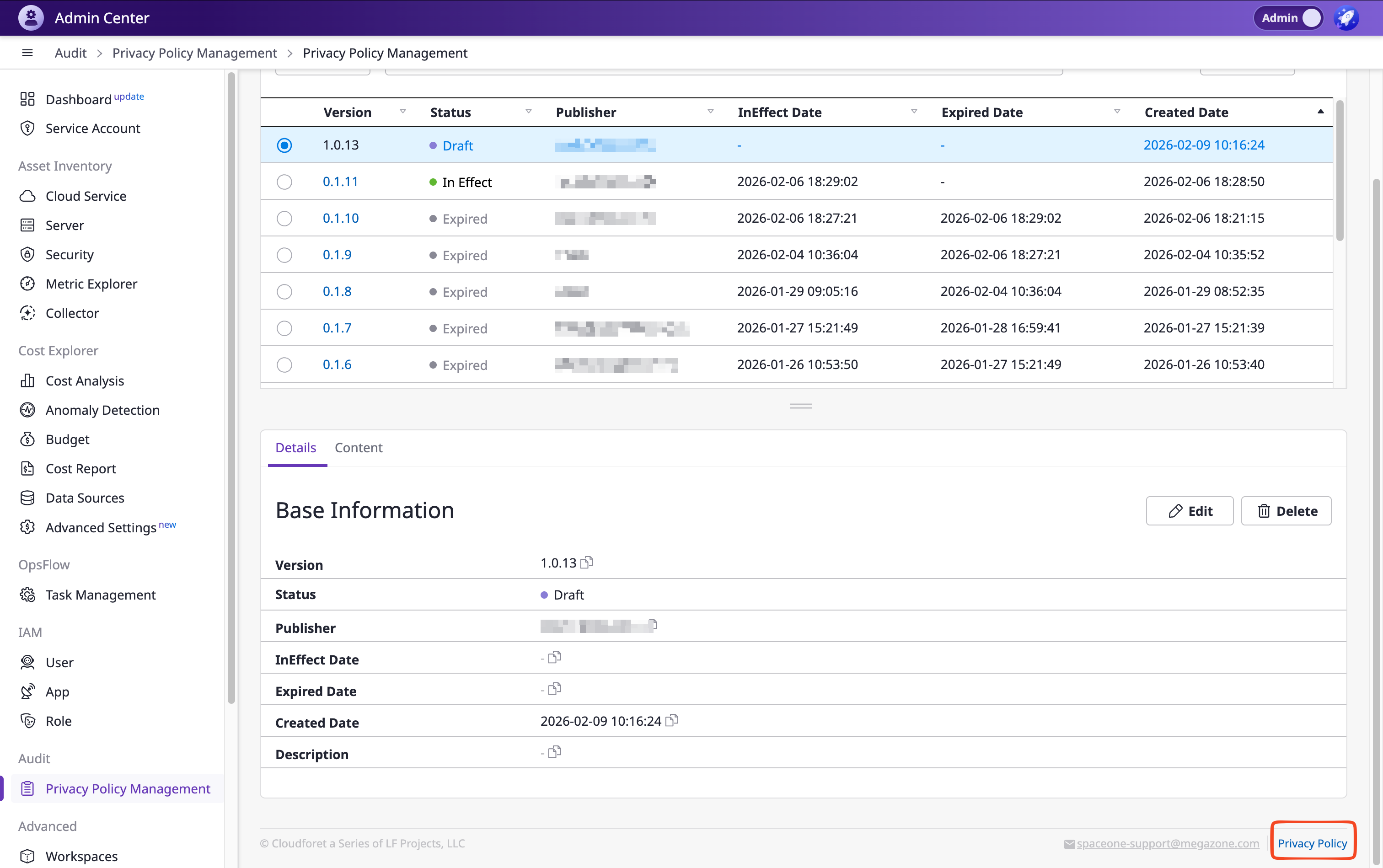
Task: Click the hamburger menu icon
Action: coord(27,53)
